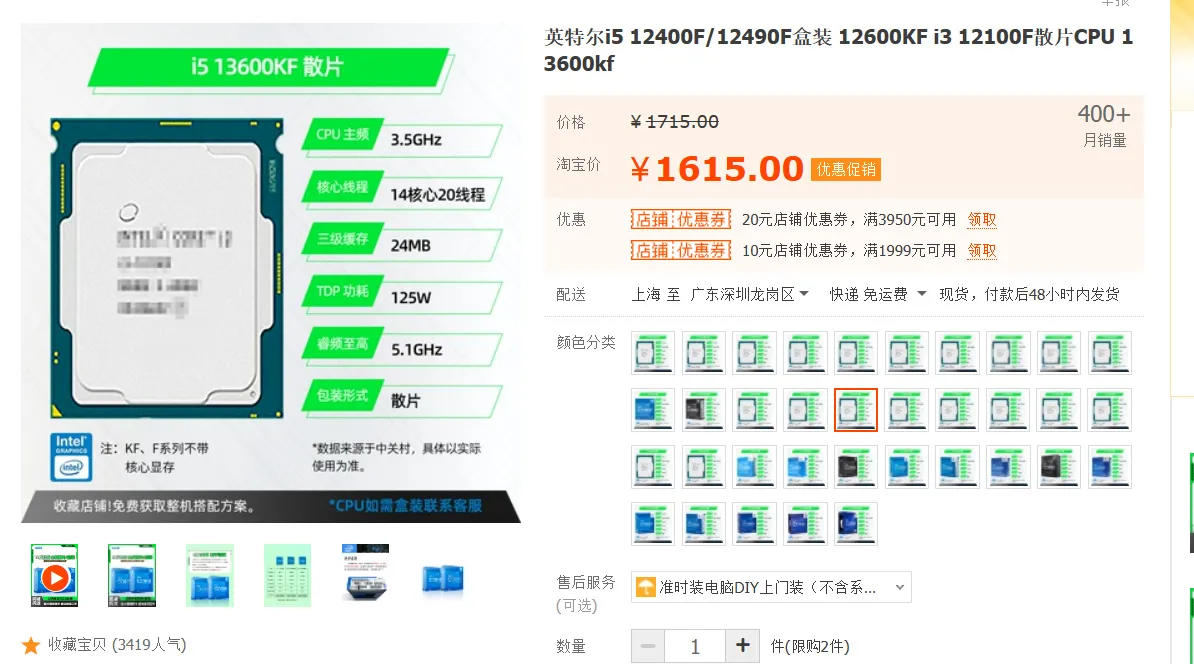Screen dimensions: 1194x664
Task: Expand the 快递 免运费 shipping dropdown
Action: [877, 295]
